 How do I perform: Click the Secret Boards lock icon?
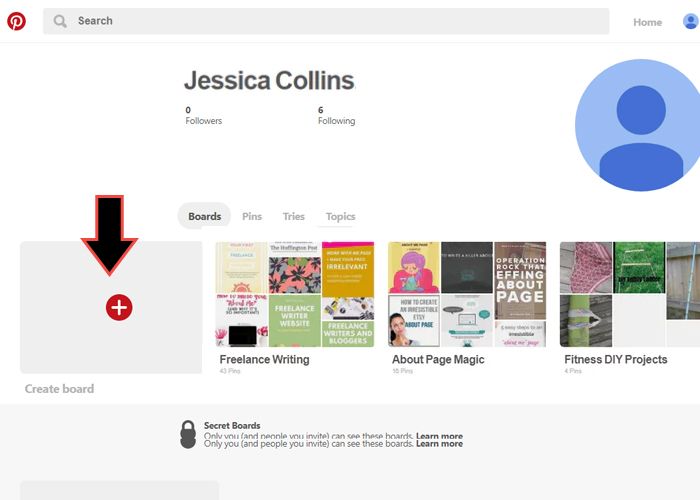(188, 434)
